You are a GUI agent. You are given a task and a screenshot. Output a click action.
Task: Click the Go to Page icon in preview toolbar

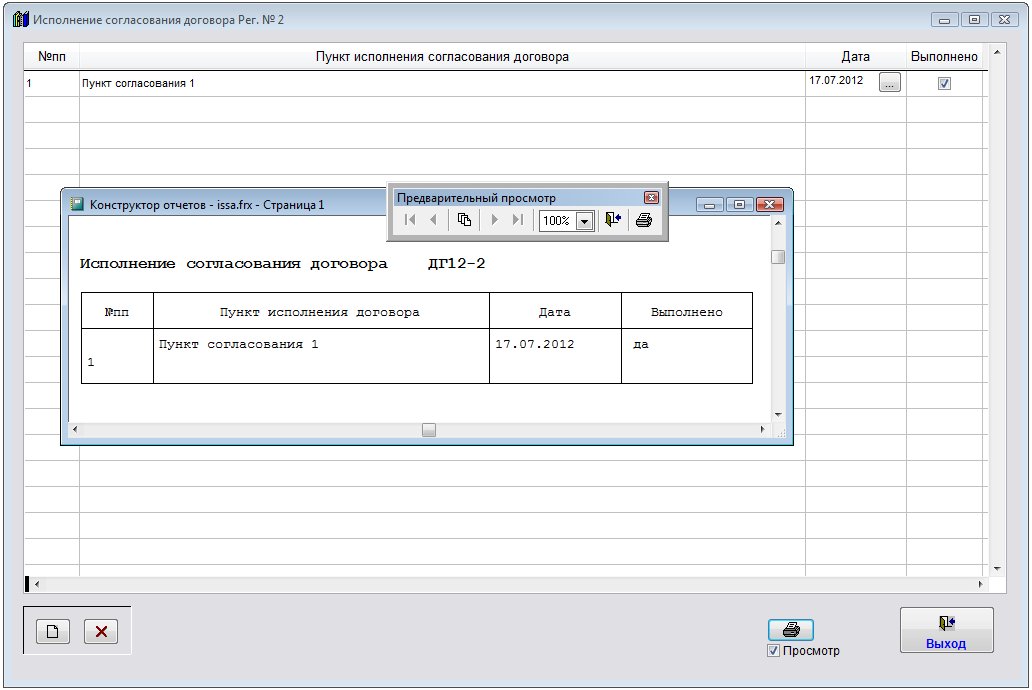tap(464, 220)
